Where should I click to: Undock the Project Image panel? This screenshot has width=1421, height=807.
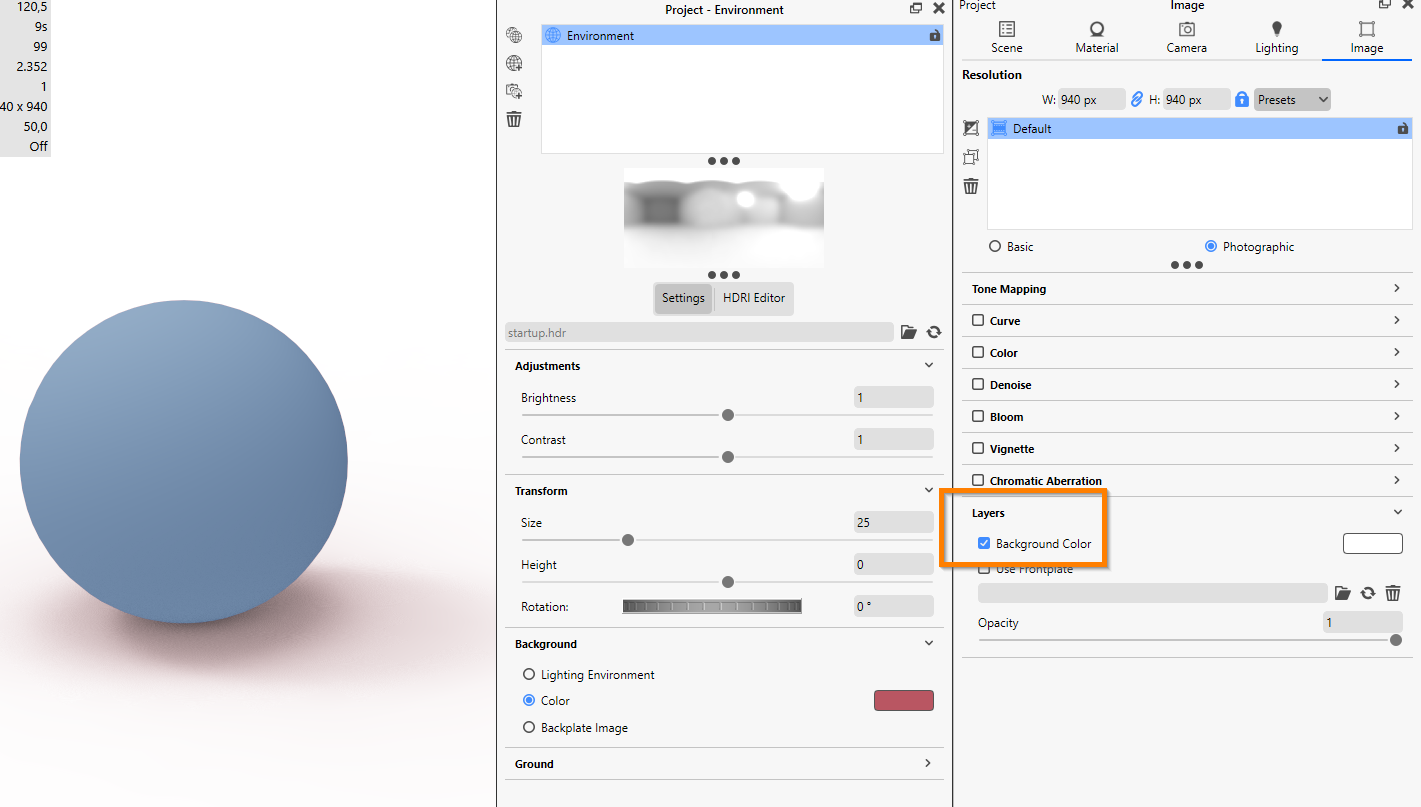pyautogui.click(x=1386, y=4)
